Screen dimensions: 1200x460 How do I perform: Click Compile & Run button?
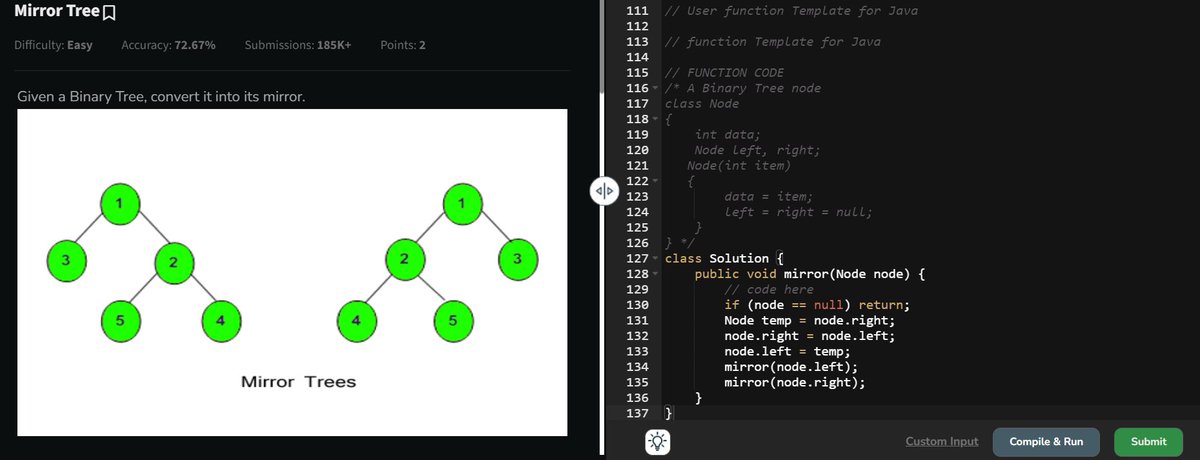[1046, 441]
